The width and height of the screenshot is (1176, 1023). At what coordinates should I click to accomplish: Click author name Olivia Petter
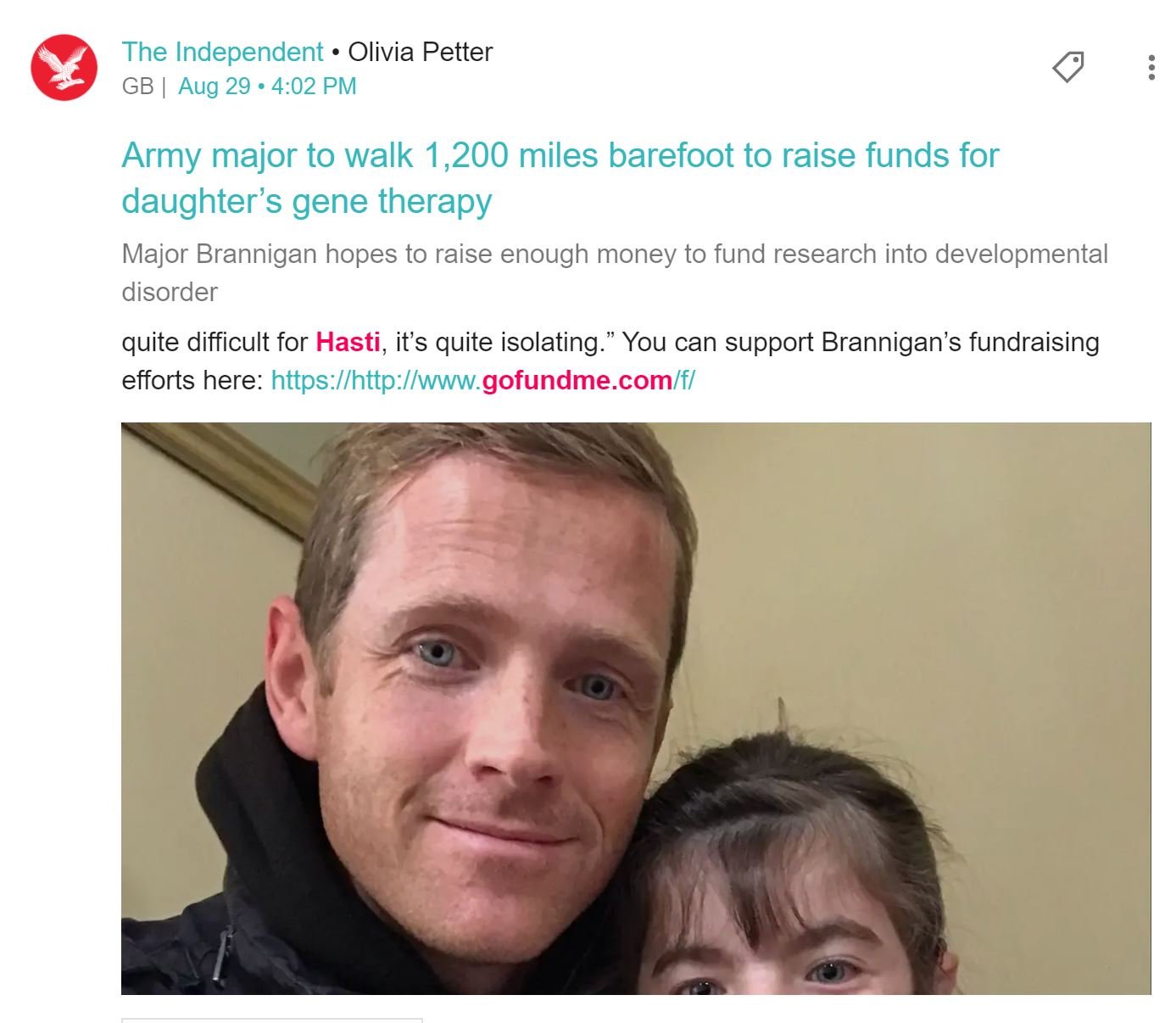coord(421,52)
